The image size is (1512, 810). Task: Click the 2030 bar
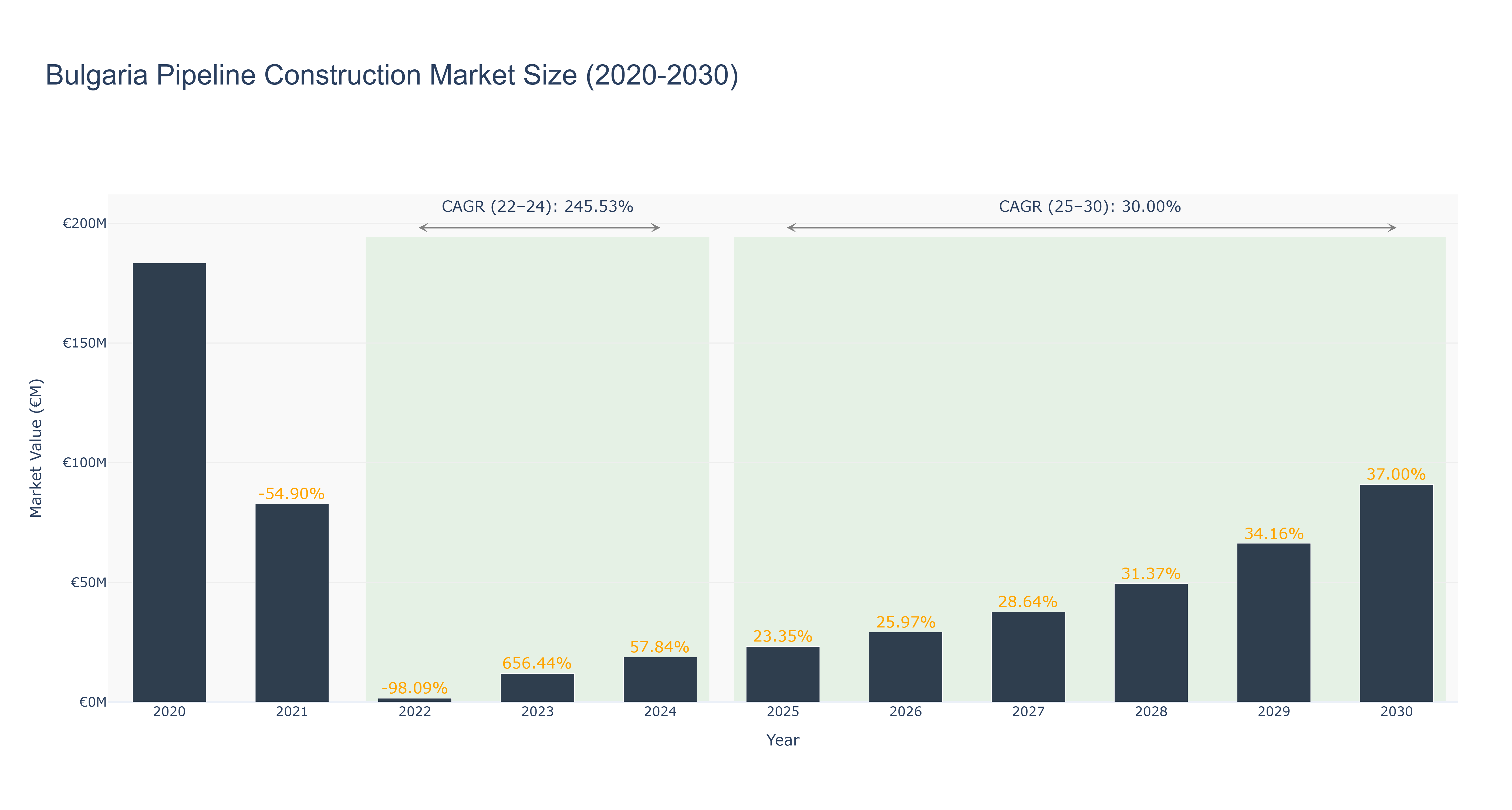pyautogui.click(x=1396, y=593)
